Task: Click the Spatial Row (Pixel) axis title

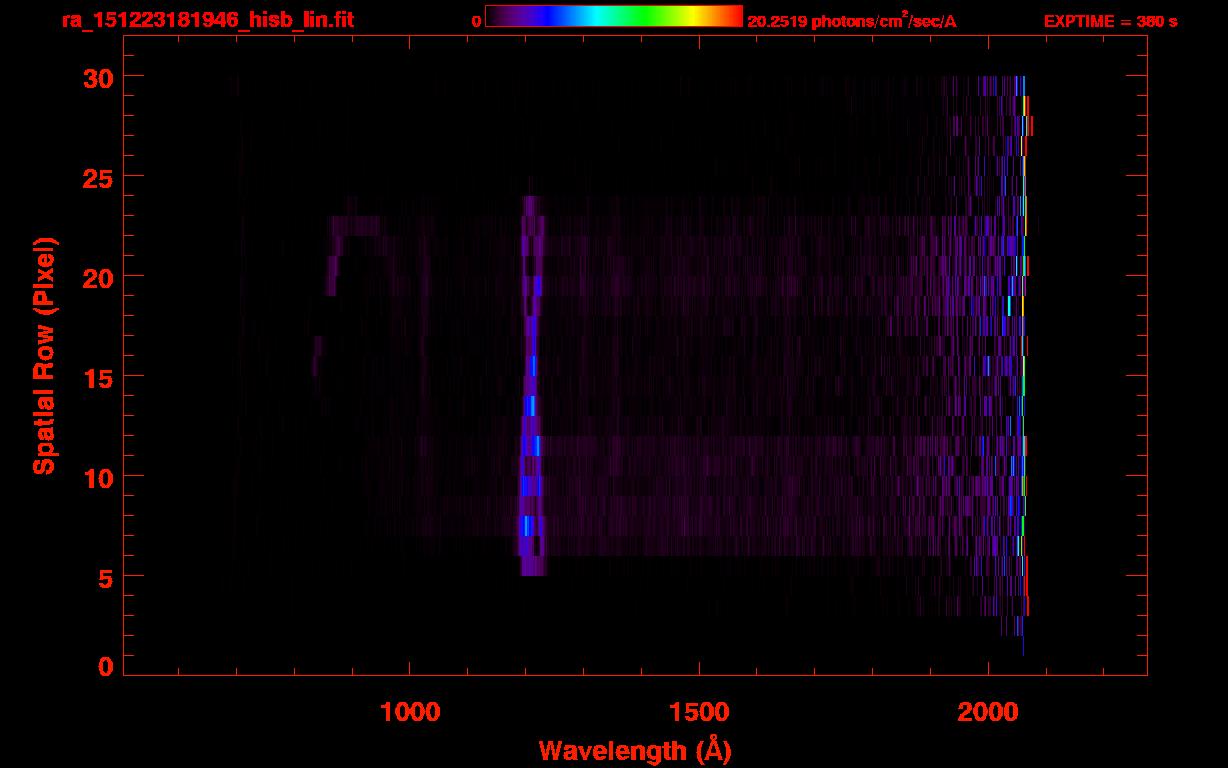Action: click(44, 356)
